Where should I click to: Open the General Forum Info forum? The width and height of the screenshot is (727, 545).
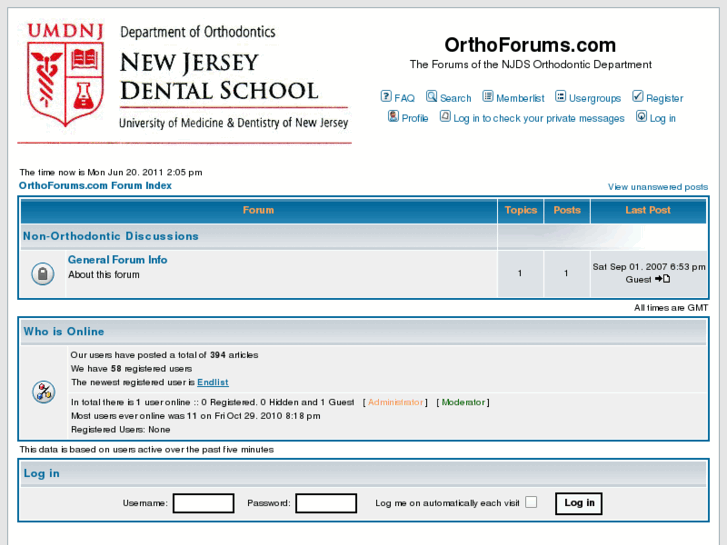(117, 260)
